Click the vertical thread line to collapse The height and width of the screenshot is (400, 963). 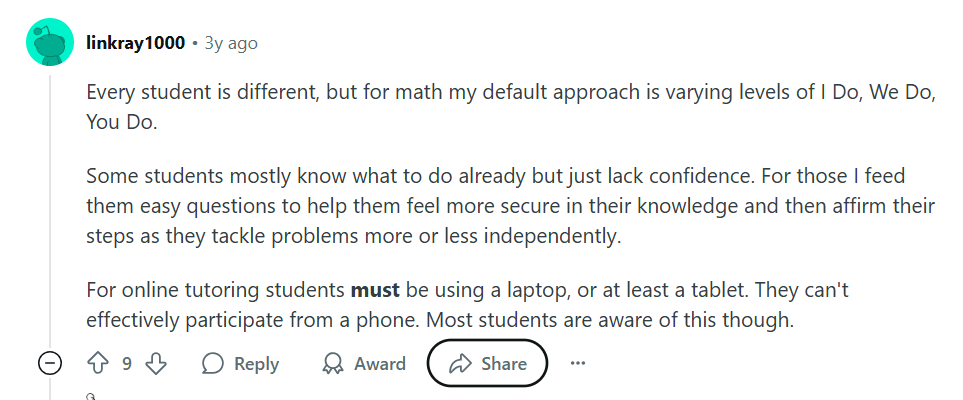tap(49, 200)
